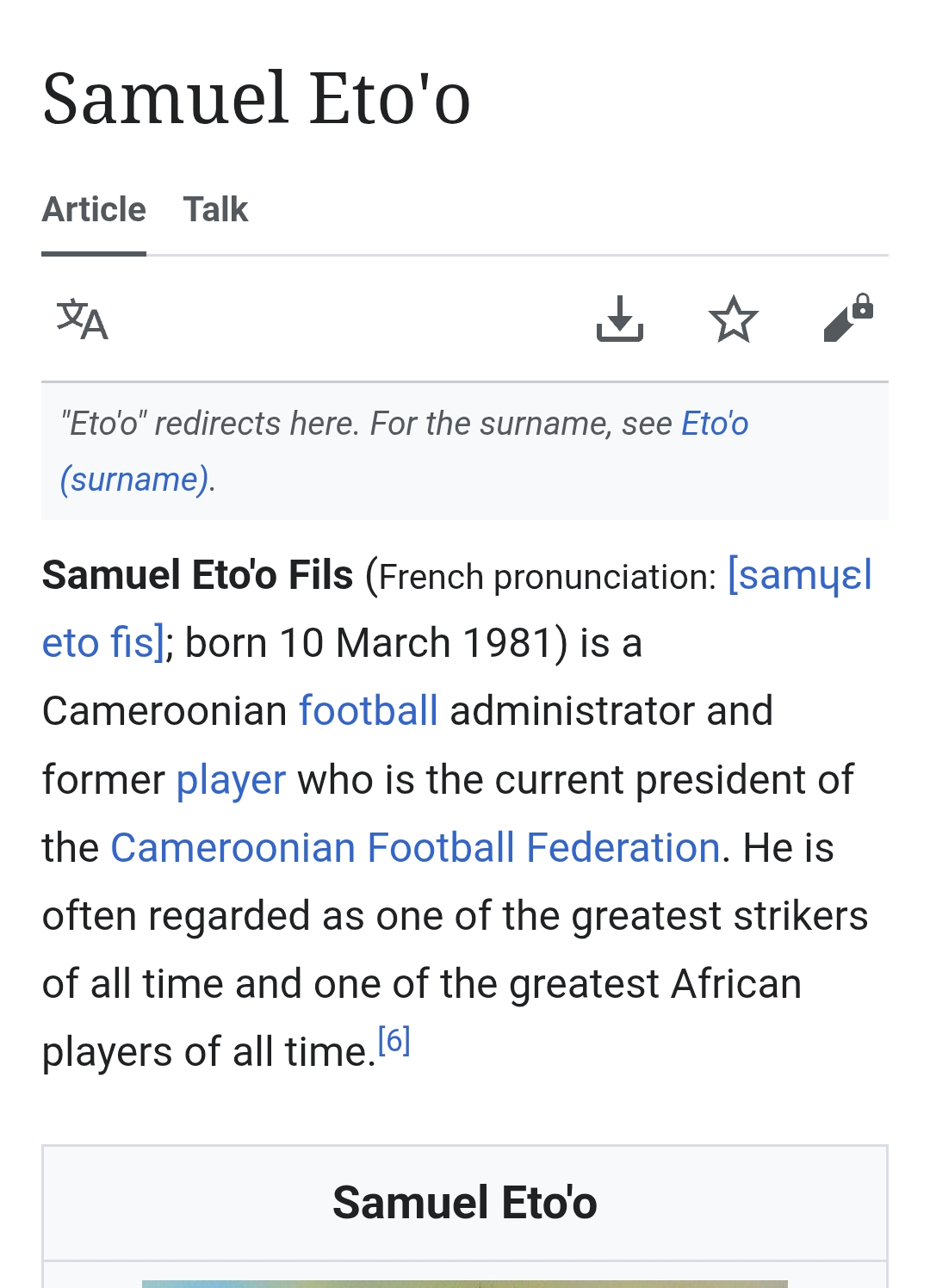The width and height of the screenshot is (930, 1288).
Task: Add page to watchlist with star icon
Action: click(734, 319)
